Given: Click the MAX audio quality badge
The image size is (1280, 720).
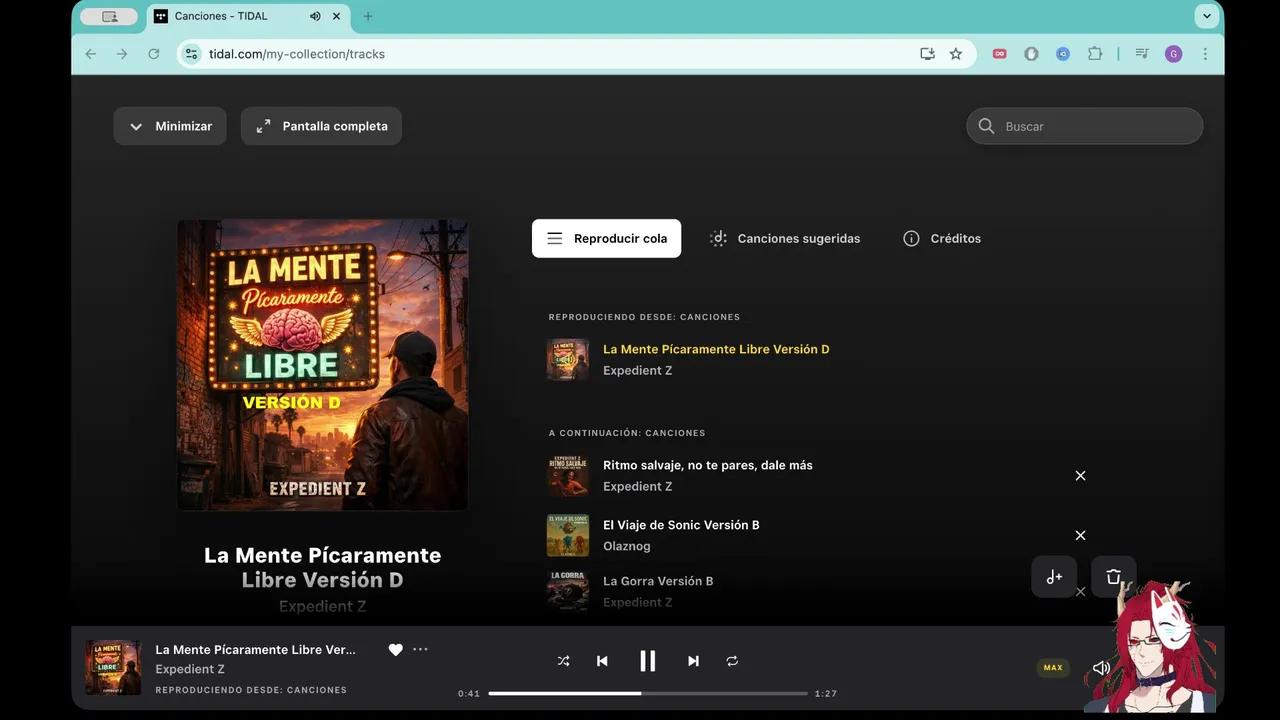Looking at the screenshot, I should [1053, 668].
